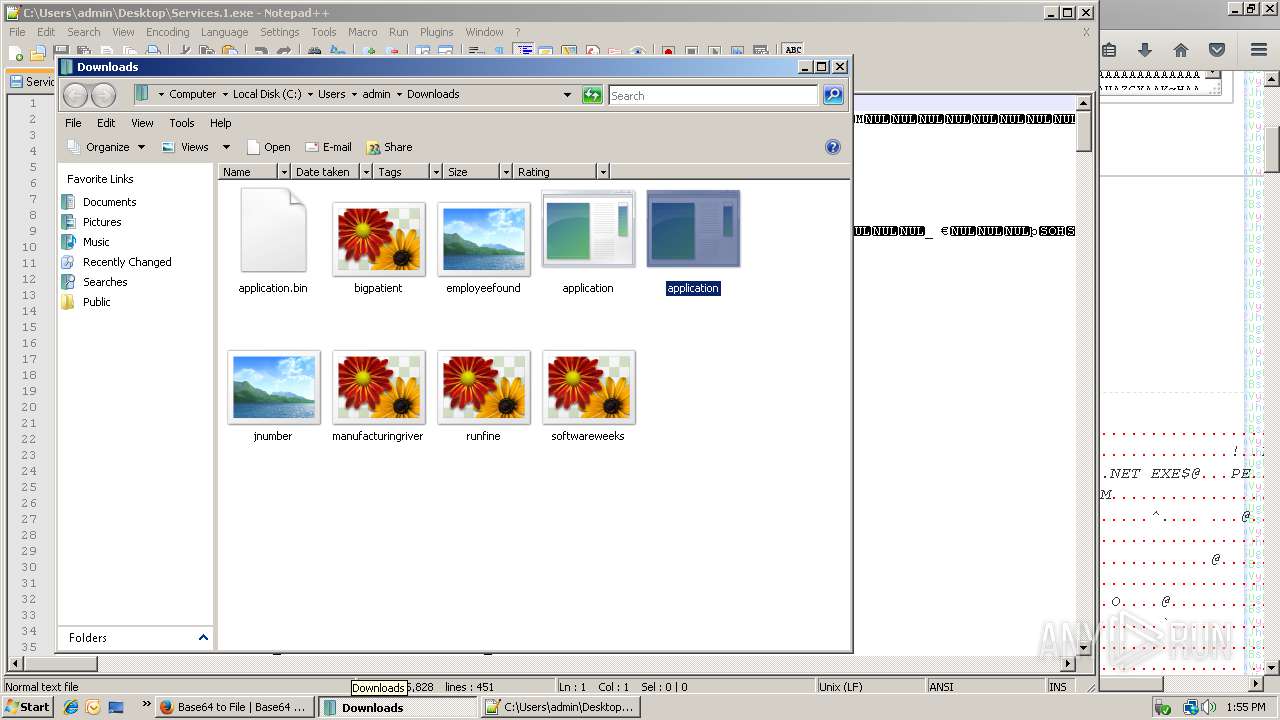Open the Name column dropdown arrow
Viewport: 1280px width, 720px height.
click(284, 172)
